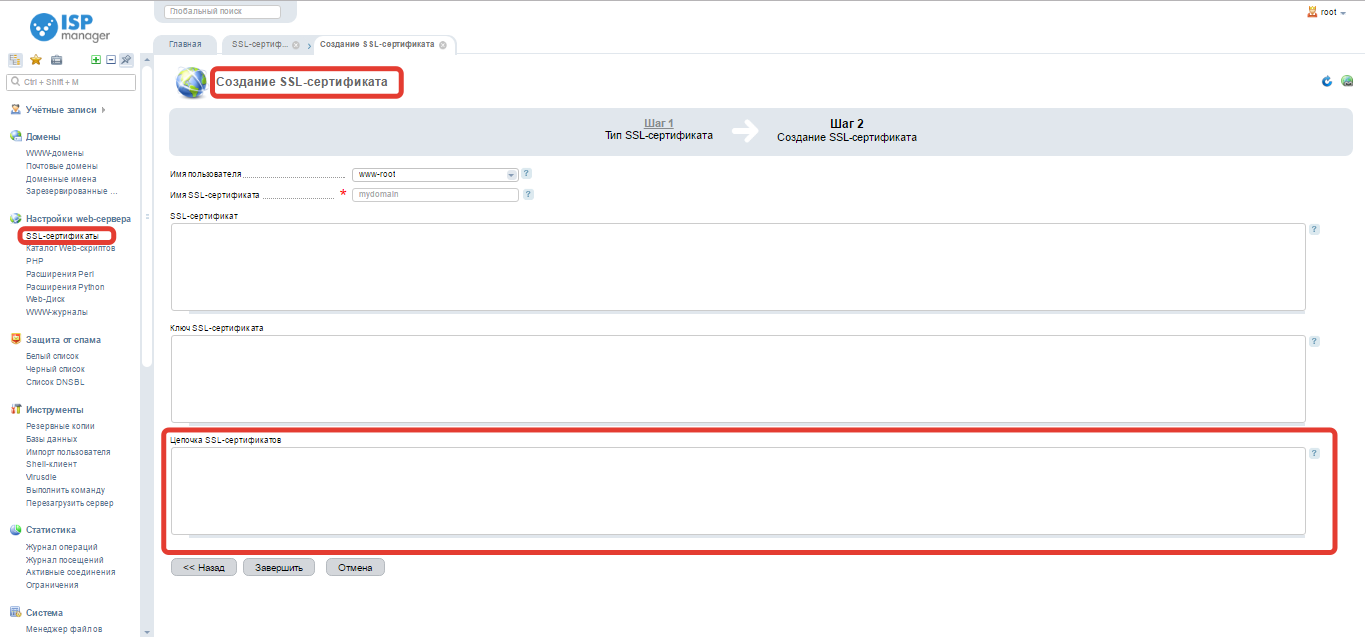The width and height of the screenshot is (1365, 637).
Task: Click the refresh icon in page header
Action: 1327,81
